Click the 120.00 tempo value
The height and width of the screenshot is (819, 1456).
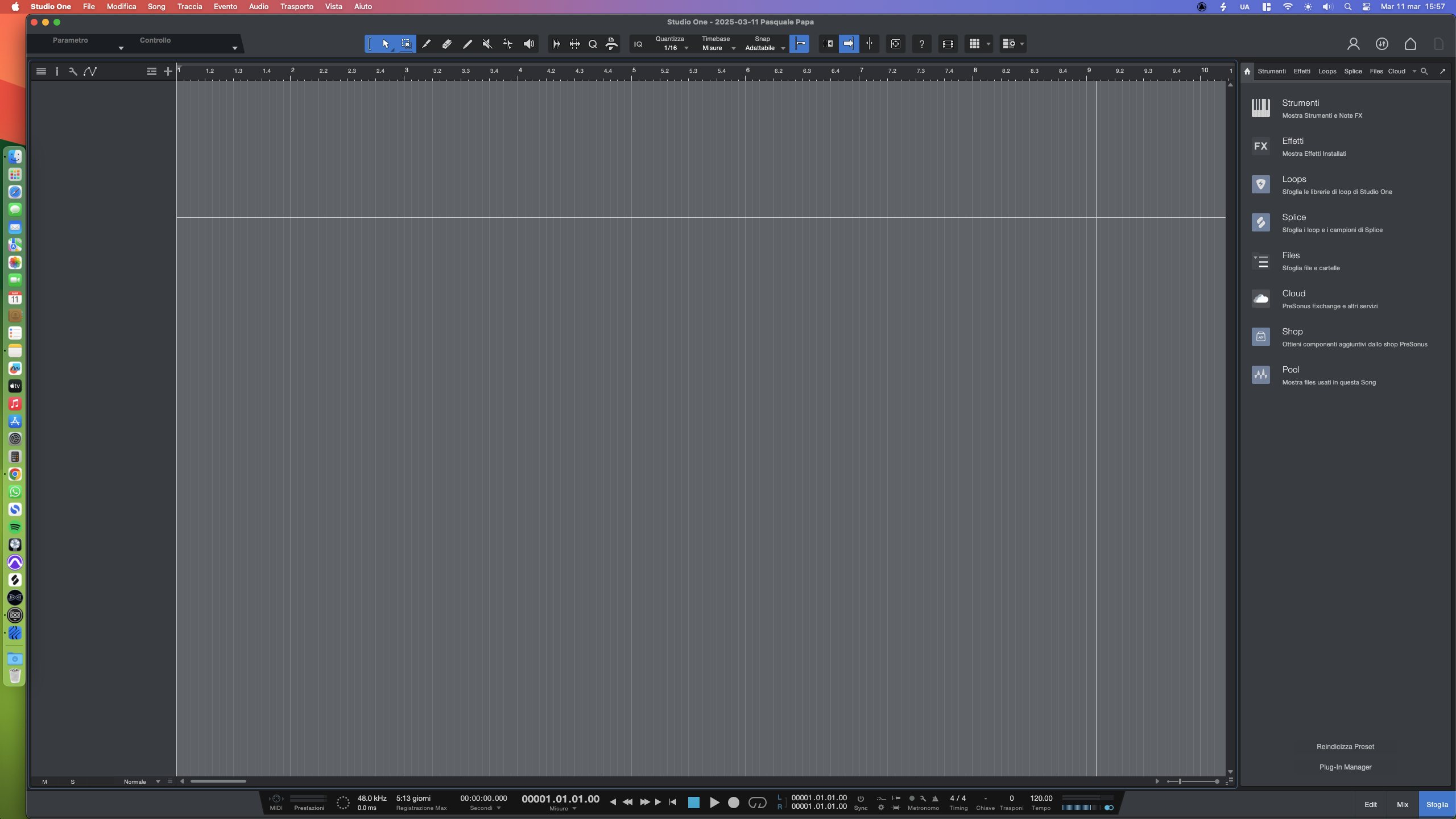pos(1041,799)
